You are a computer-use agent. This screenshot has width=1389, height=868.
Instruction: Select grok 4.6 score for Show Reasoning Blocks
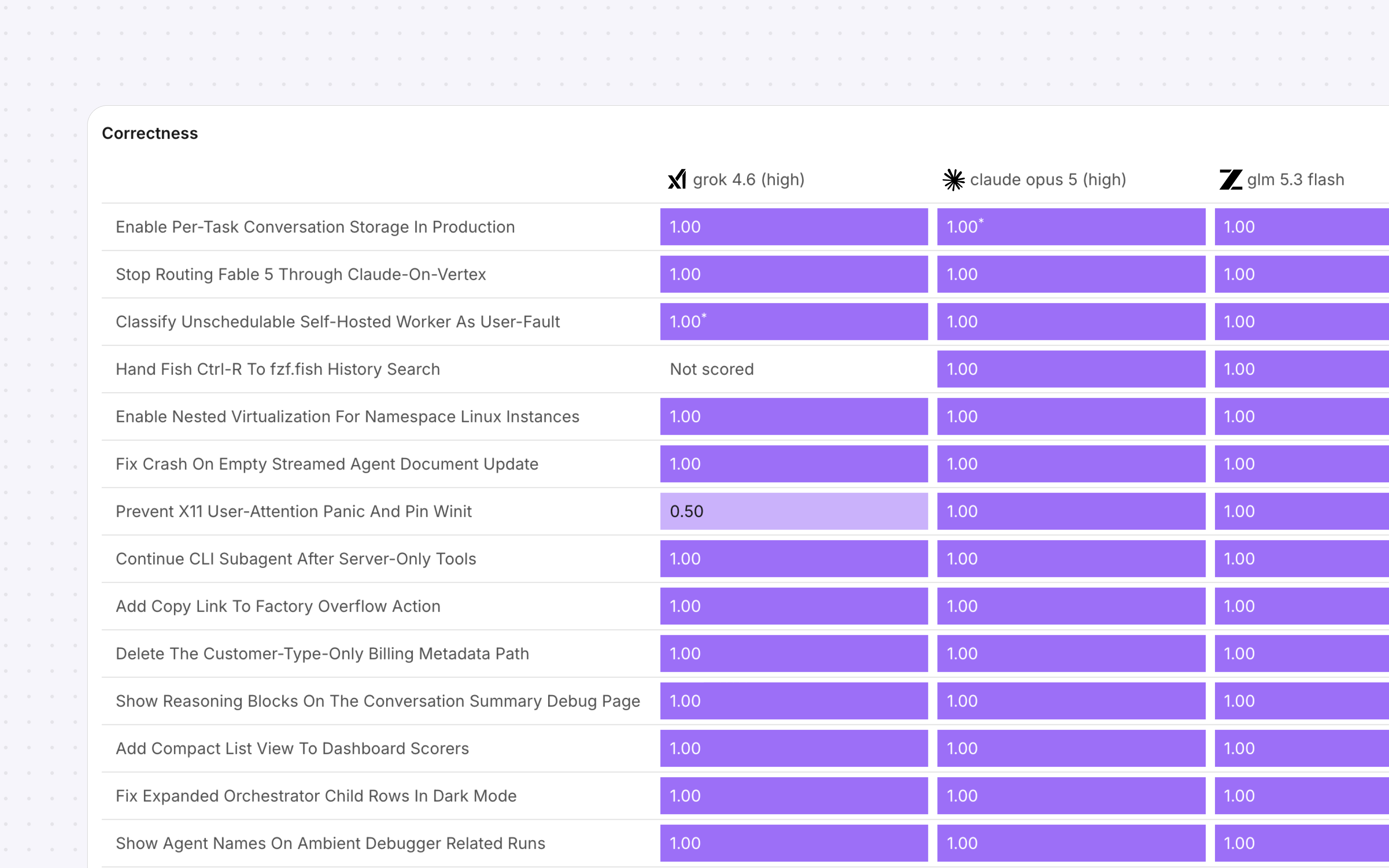pyautogui.click(x=794, y=701)
